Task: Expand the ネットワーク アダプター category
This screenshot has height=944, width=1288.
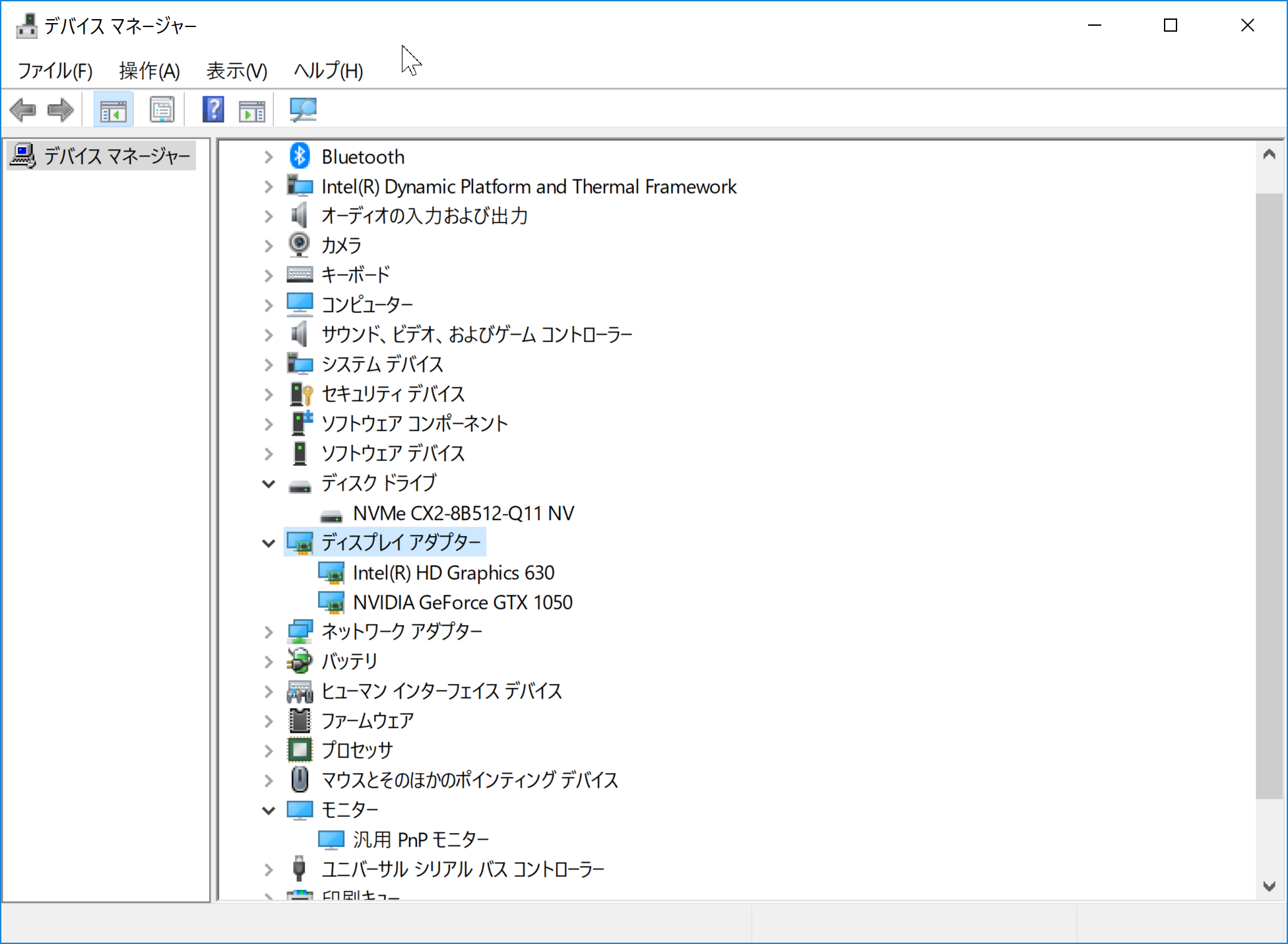Action: click(269, 632)
